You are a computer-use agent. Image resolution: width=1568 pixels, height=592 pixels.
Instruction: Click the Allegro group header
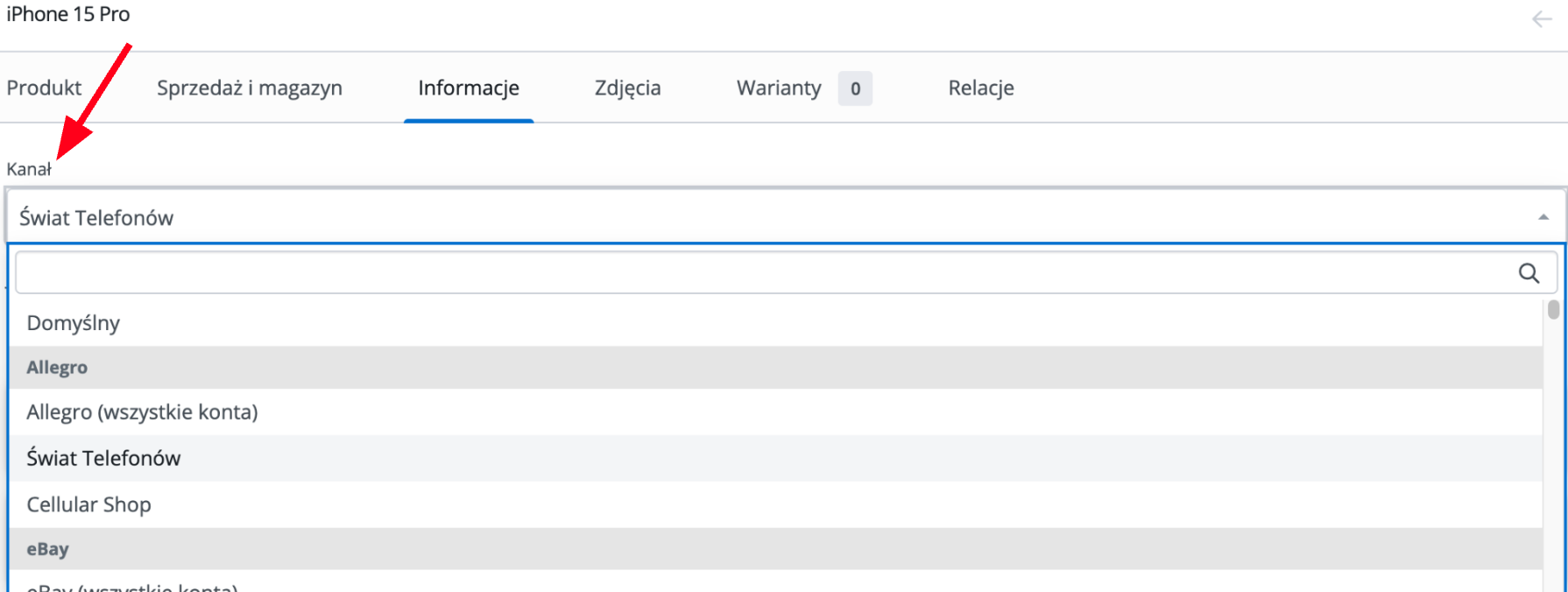[775, 368]
